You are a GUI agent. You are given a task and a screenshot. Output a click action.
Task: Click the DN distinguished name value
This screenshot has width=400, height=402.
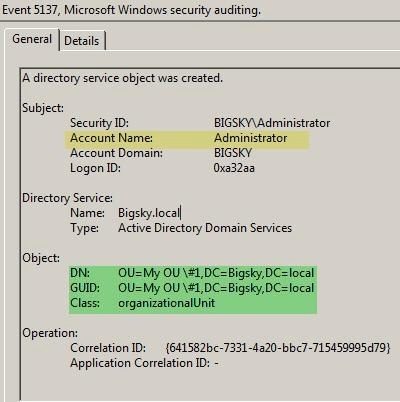tap(216, 273)
